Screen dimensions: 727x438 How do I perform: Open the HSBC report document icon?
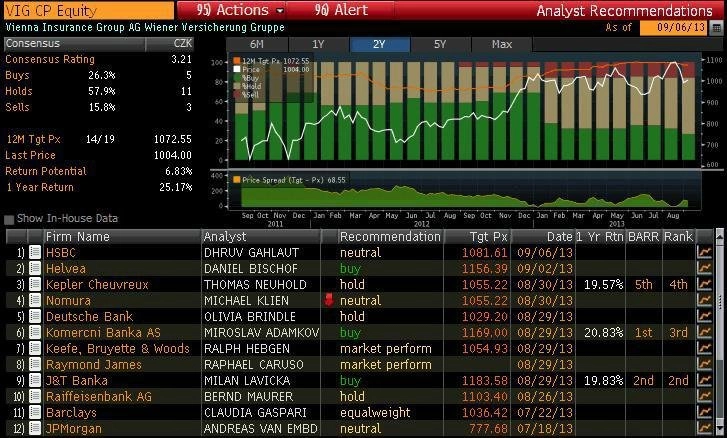click(35, 252)
